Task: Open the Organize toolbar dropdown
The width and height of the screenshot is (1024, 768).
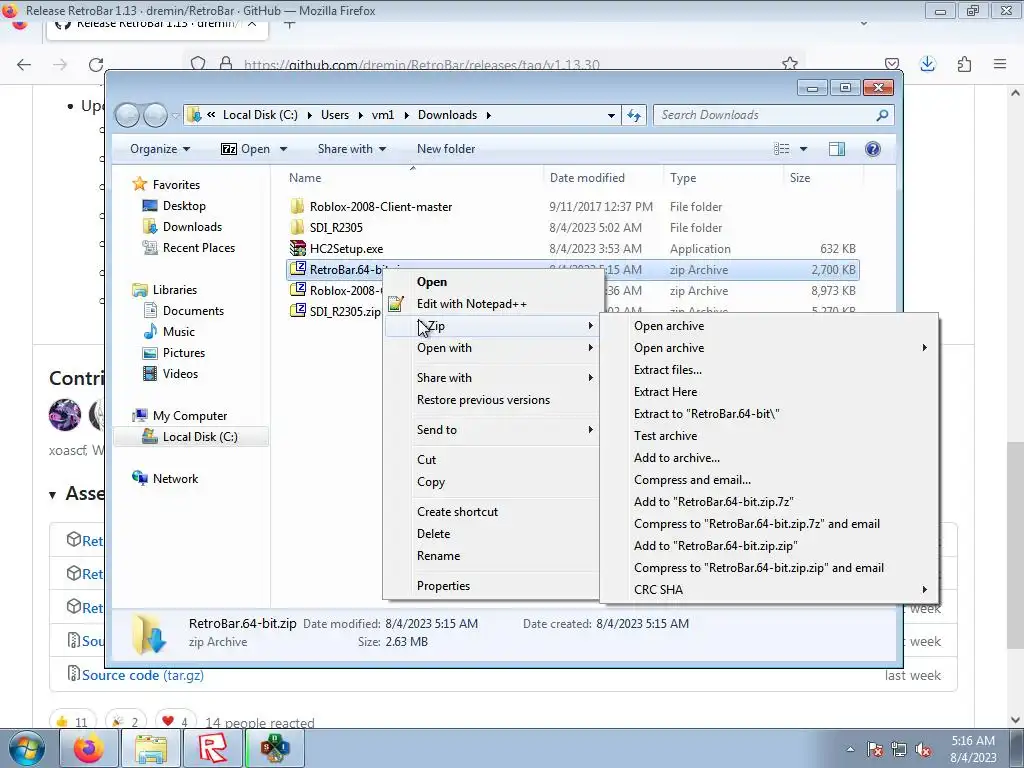Action: coord(160,149)
